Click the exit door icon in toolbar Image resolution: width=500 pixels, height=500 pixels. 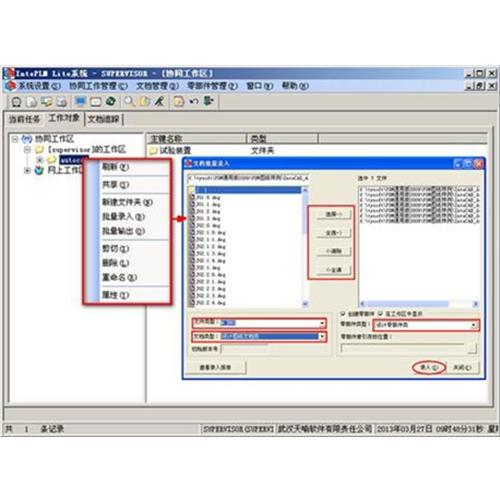tap(209, 101)
